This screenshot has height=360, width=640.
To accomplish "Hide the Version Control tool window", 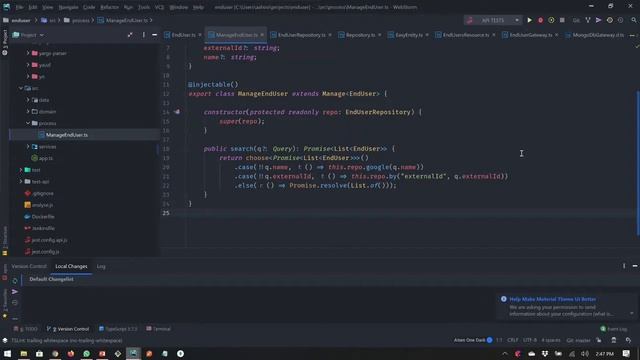I will coord(635,266).
